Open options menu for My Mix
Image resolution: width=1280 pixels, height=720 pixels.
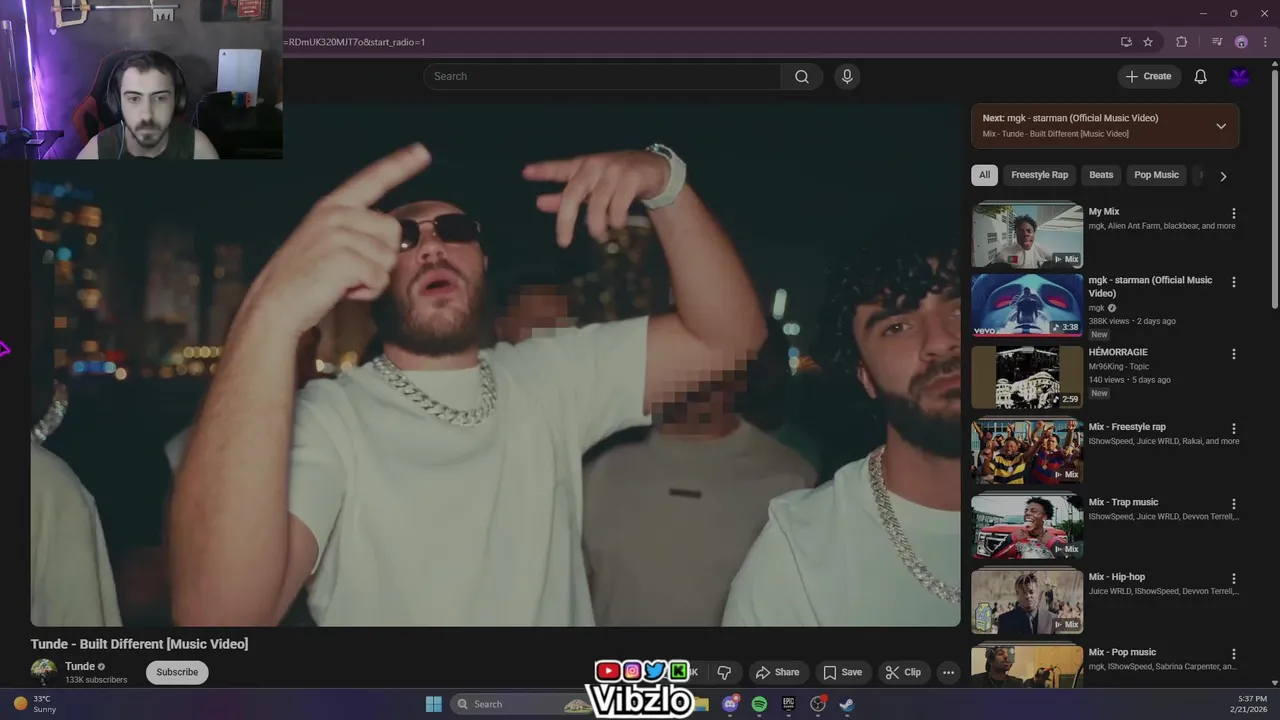[1233, 213]
